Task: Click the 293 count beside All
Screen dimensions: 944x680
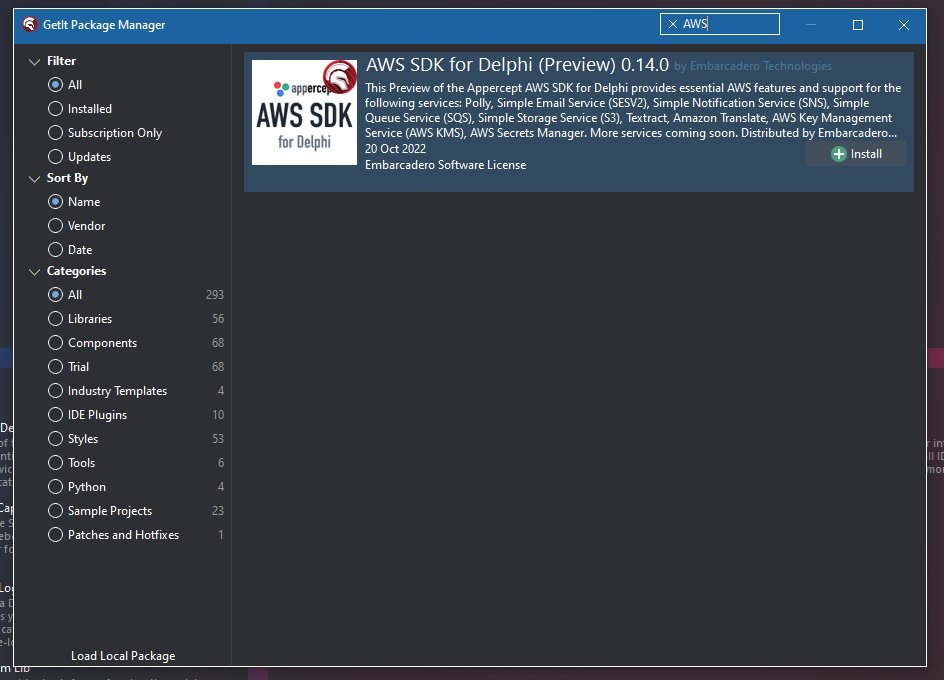Action: pyautogui.click(x=214, y=295)
